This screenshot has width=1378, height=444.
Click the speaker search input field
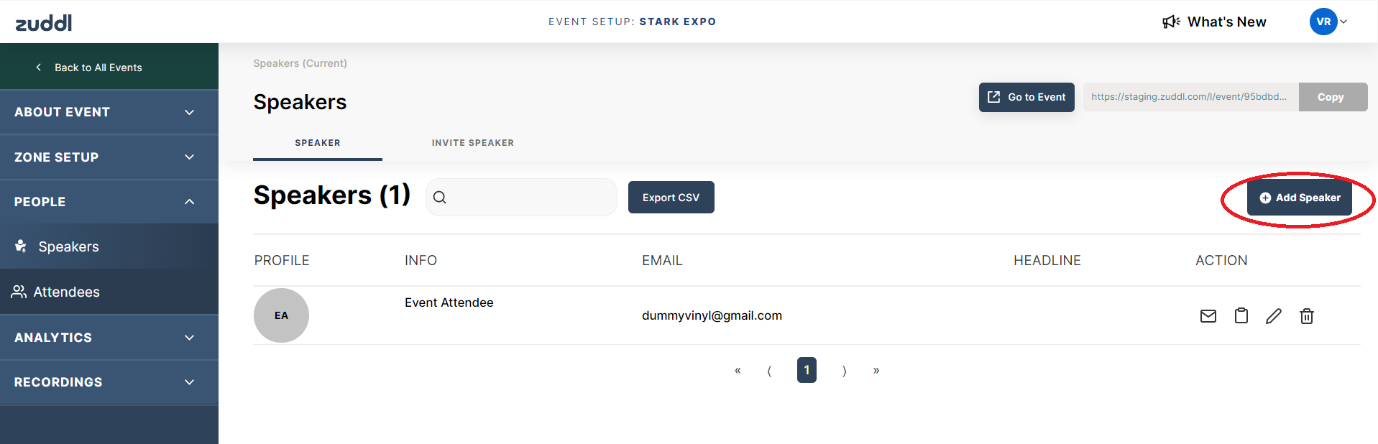530,198
